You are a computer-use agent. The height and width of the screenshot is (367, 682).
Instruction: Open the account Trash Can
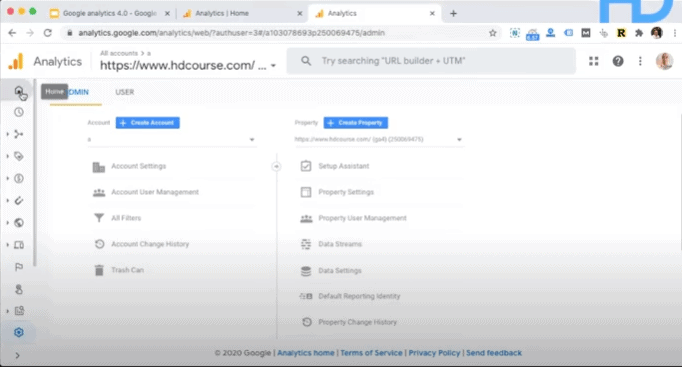click(x=127, y=270)
